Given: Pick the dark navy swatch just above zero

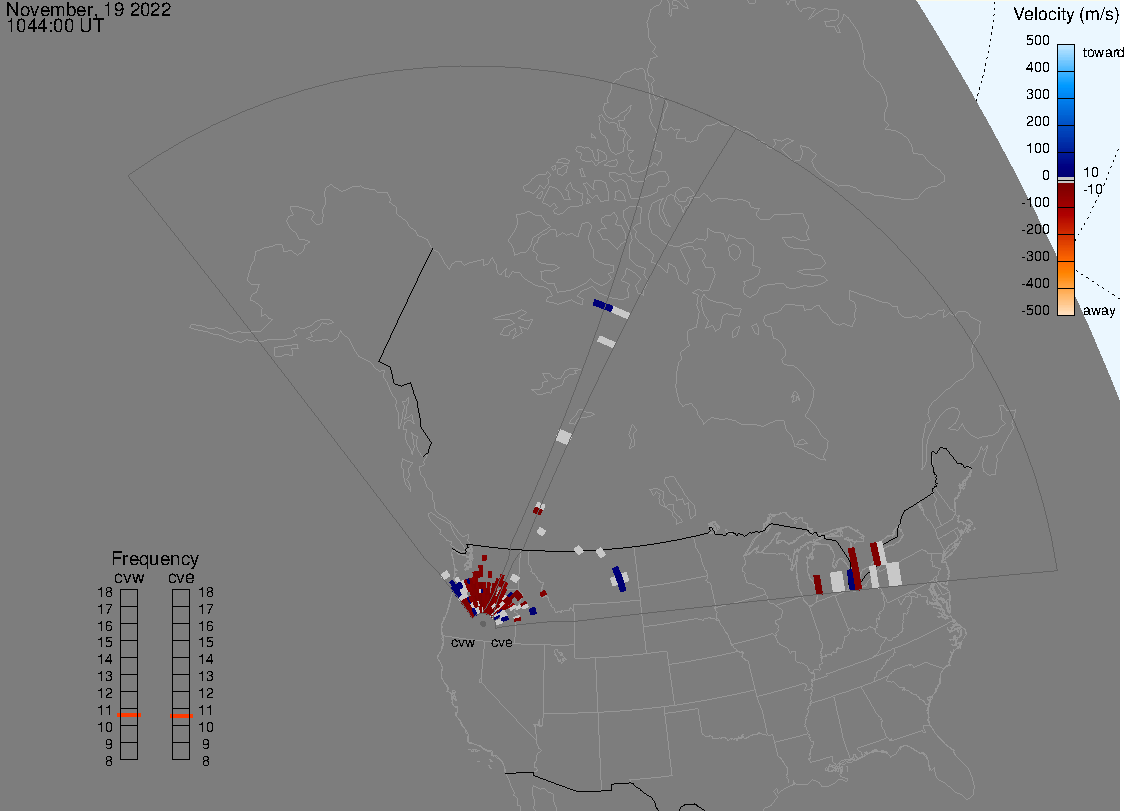Looking at the screenshot, I should (x=1066, y=164).
